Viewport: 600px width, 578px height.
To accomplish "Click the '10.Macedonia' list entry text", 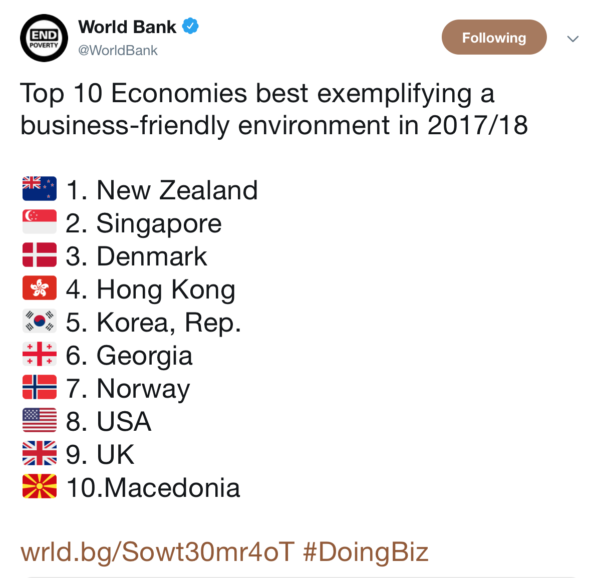I will click(x=153, y=488).
